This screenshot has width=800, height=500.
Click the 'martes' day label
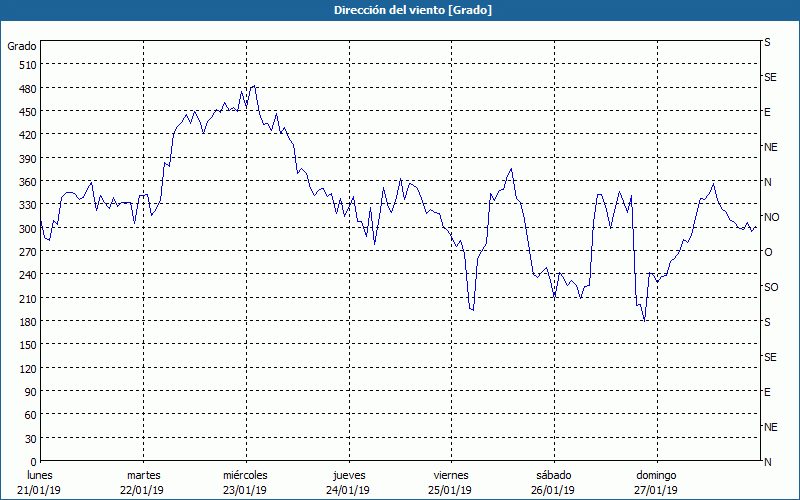point(144,476)
